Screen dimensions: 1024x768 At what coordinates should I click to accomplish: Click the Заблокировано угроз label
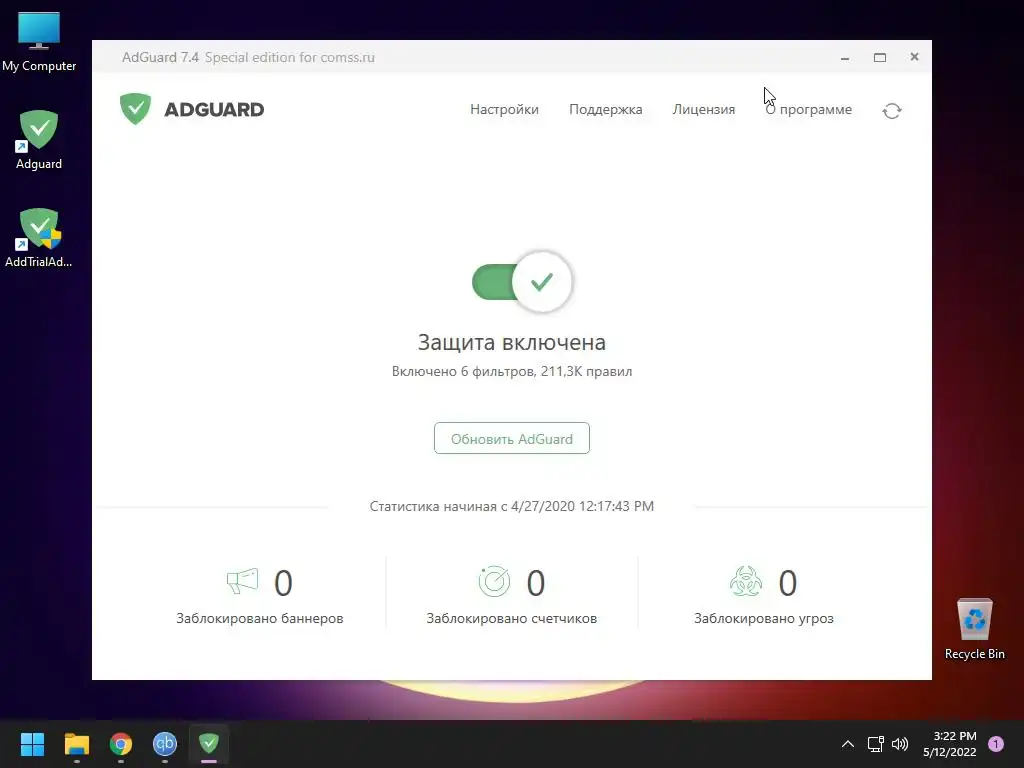click(x=763, y=618)
